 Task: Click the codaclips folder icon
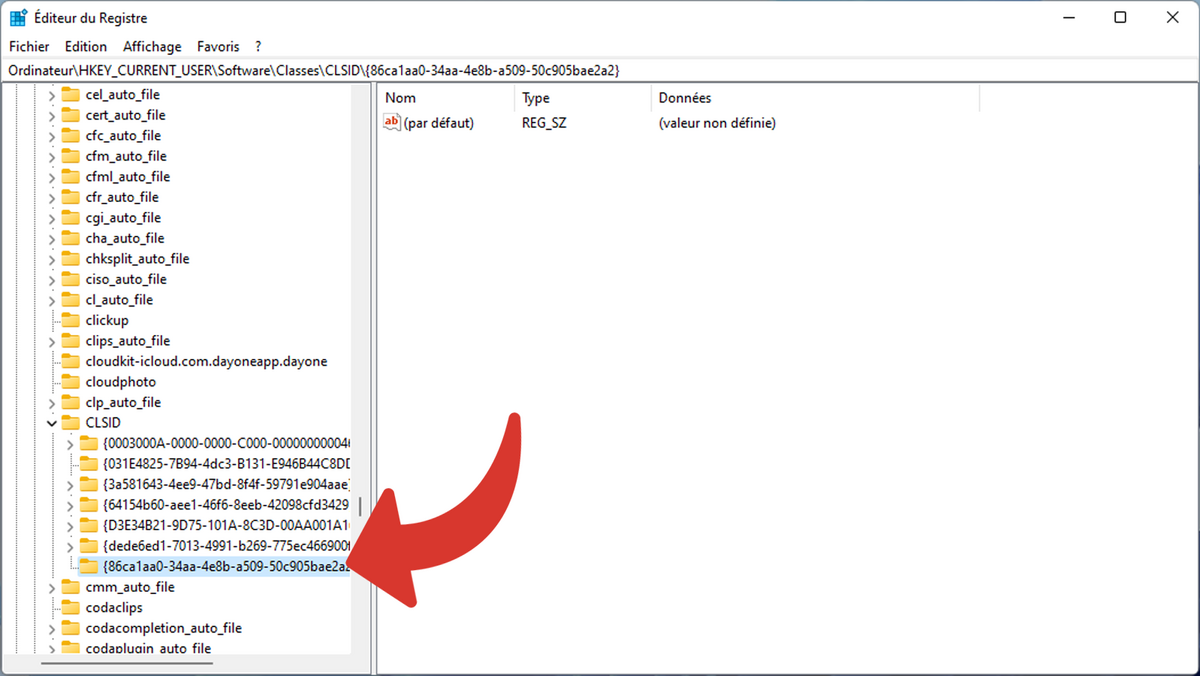click(x=70, y=607)
